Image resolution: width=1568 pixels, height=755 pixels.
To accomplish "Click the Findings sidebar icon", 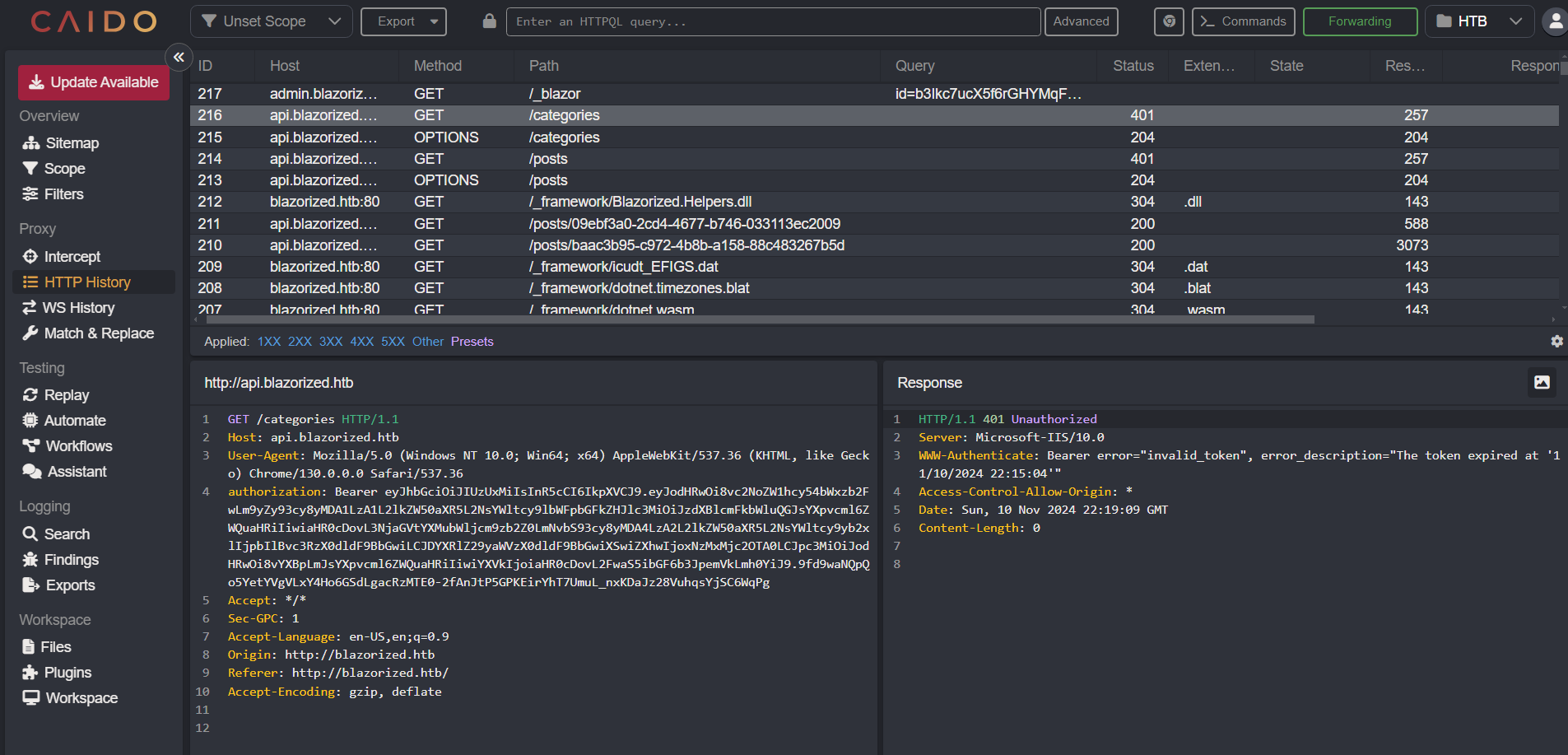I will pyautogui.click(x=30, y=559).
